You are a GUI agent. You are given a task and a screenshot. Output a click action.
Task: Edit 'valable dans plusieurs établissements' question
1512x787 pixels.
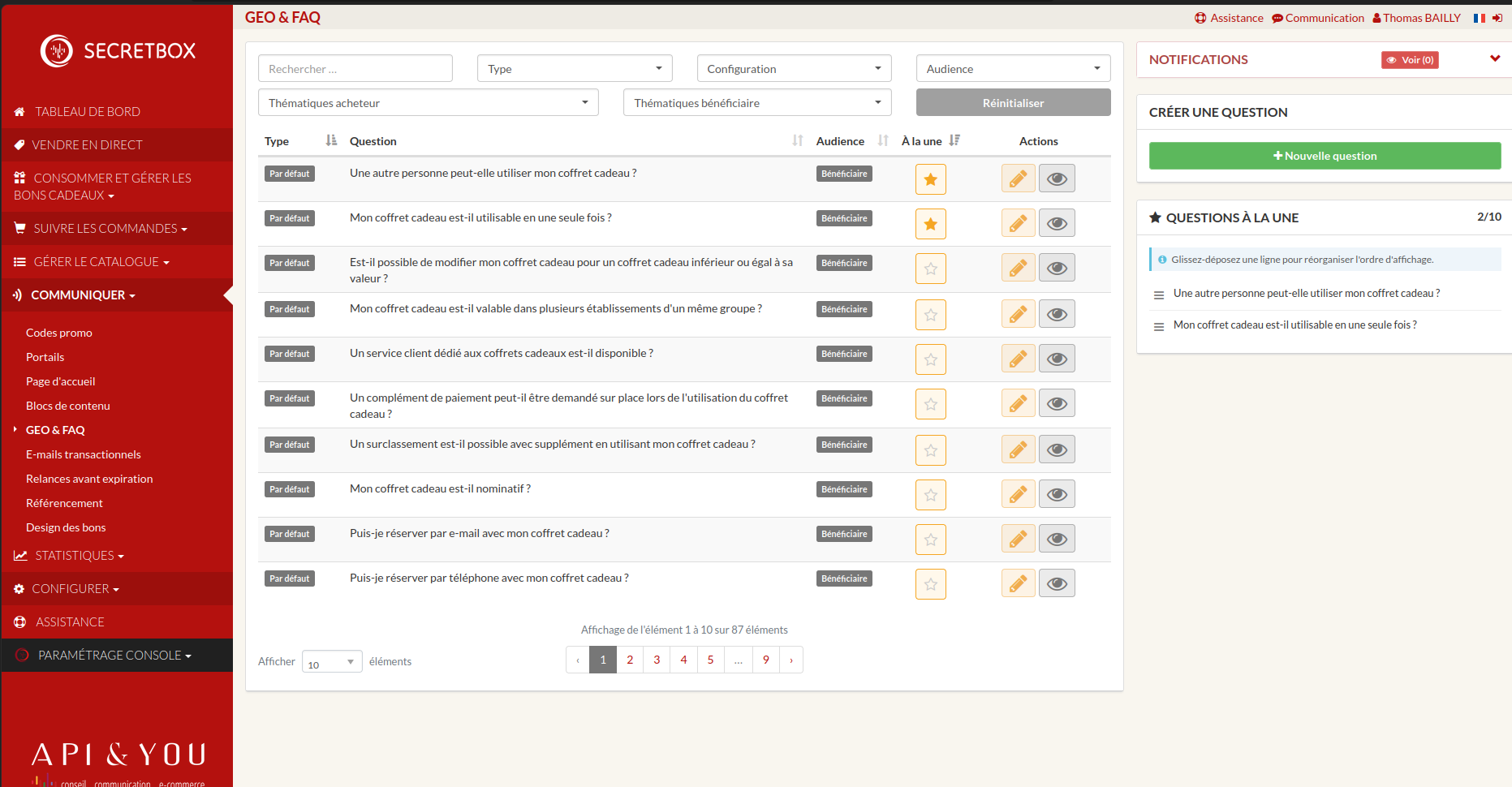(1018, 314)
